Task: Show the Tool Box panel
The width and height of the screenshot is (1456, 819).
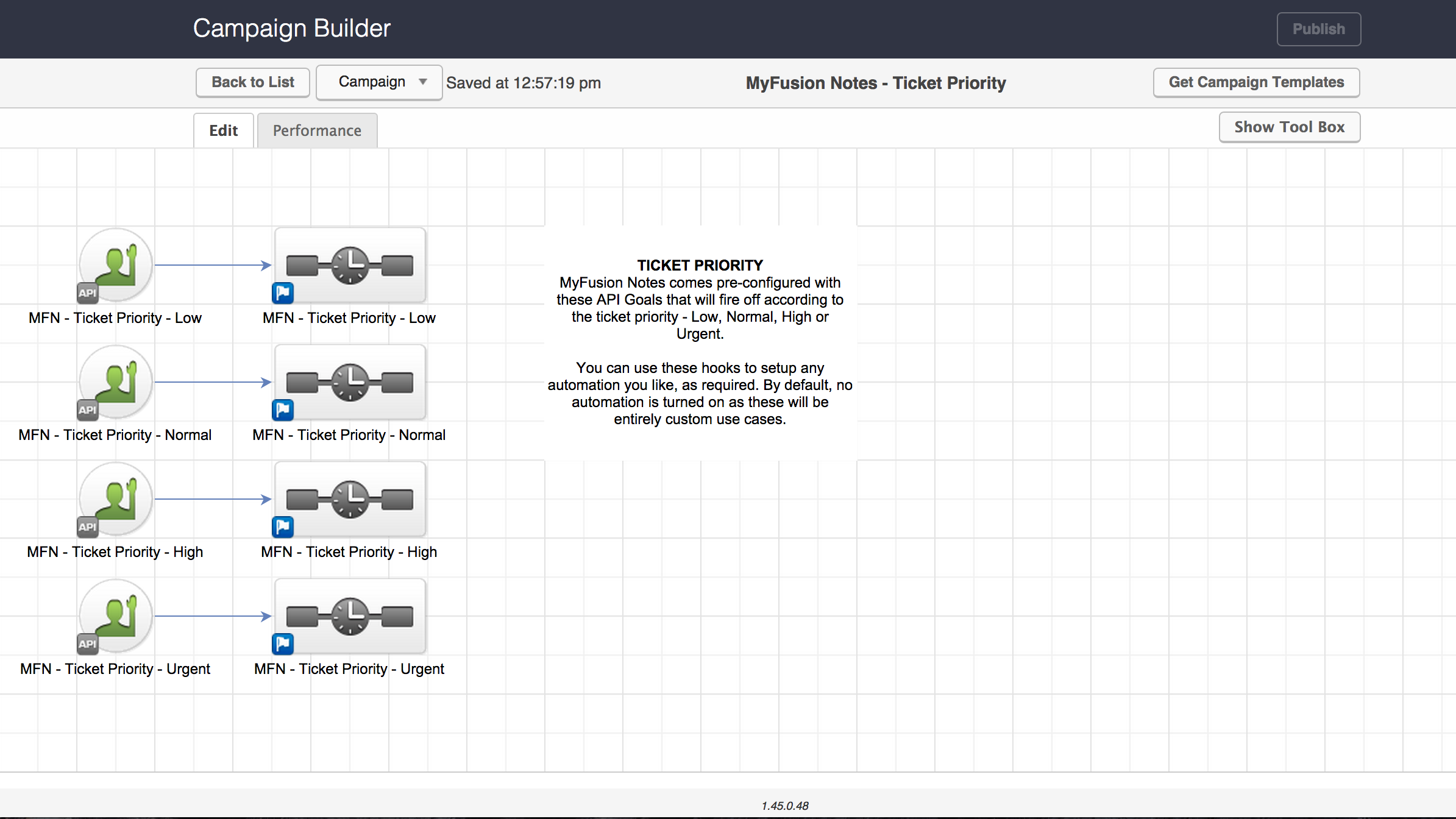Action: point(1289,127)
